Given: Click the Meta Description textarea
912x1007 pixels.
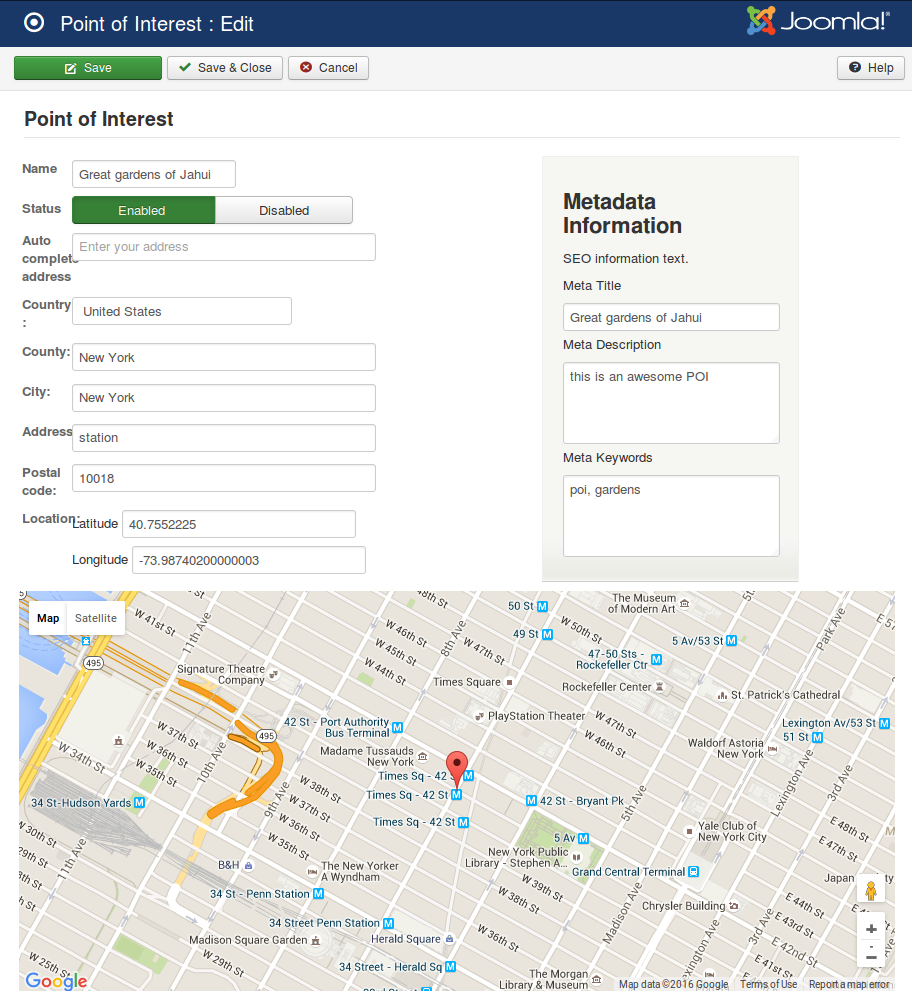Looking at the screenshot, I should [x=671, y=403].
